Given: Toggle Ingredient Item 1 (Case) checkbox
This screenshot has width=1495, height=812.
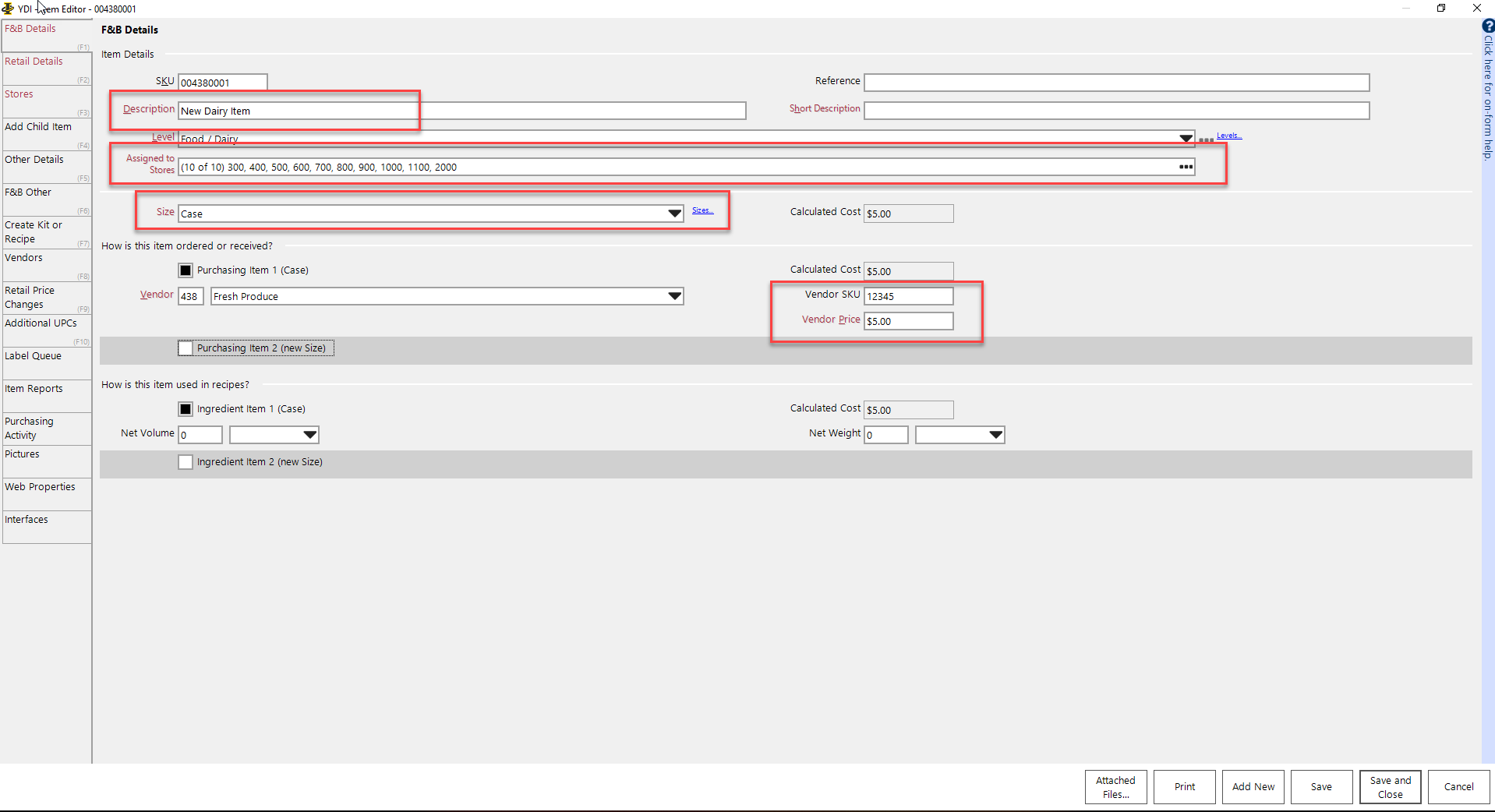Looking at the screenshot, I should (x=186, y=409).
